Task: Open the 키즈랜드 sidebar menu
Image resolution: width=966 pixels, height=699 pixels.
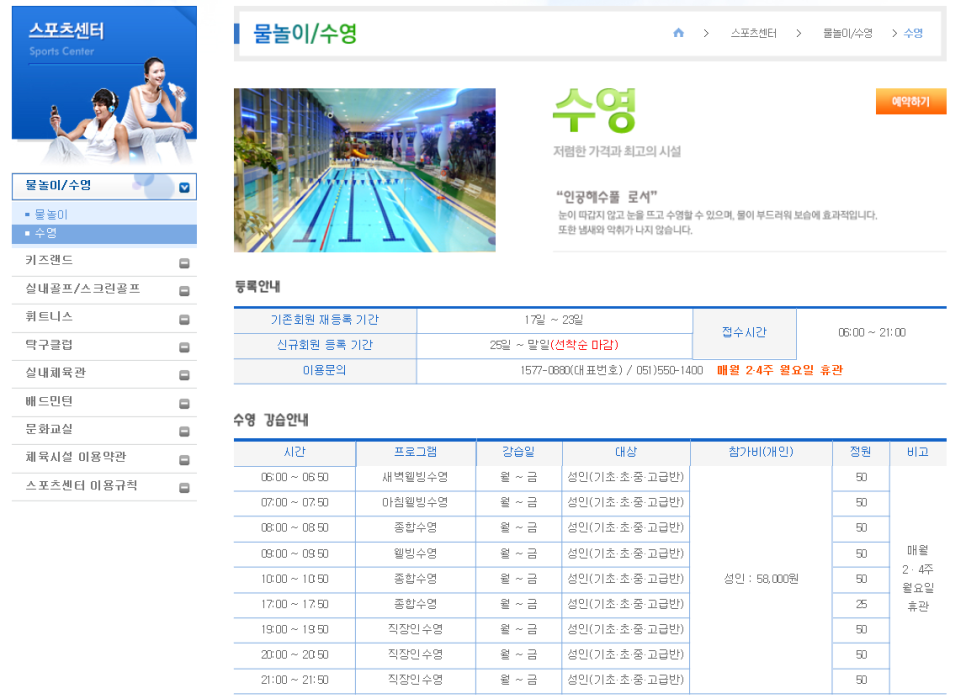Action: 104,261
